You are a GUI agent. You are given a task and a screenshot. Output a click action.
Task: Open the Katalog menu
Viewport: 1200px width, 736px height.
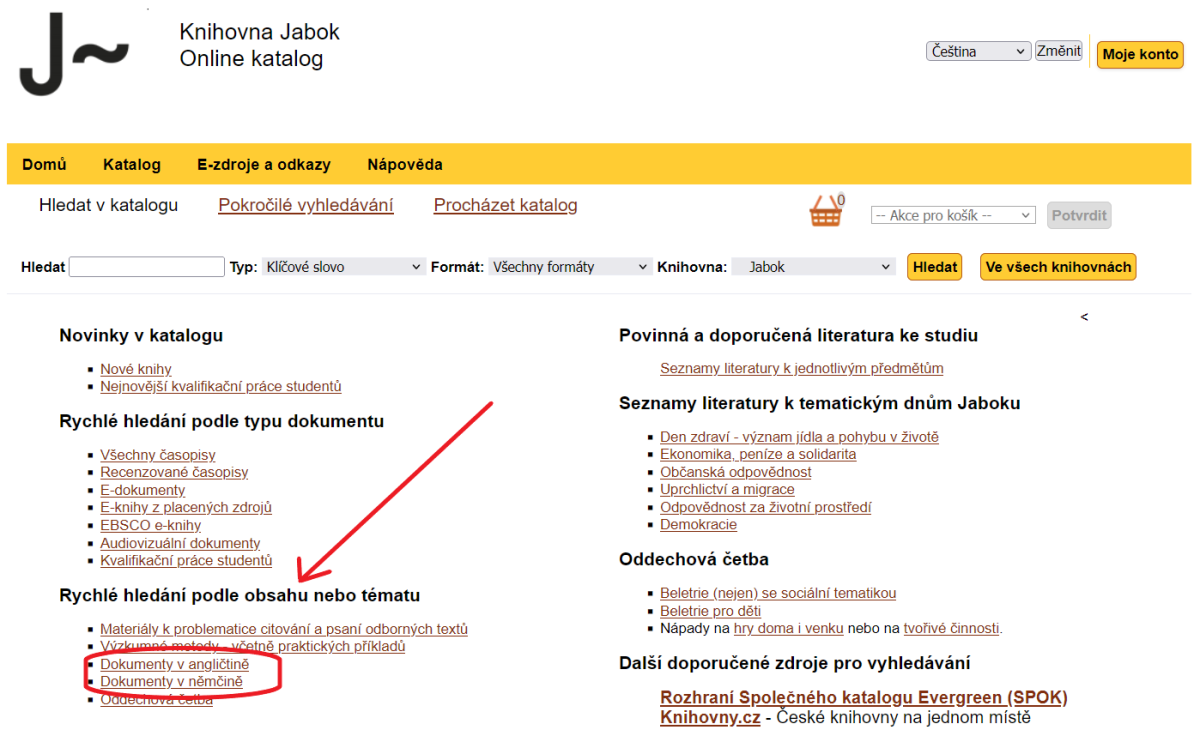click(131, 164)
